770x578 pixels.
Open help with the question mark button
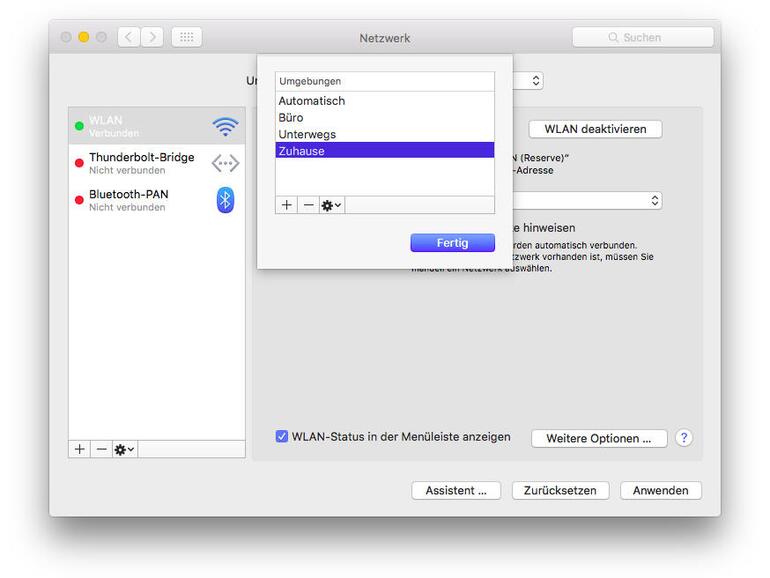click(x=684, y=438)
